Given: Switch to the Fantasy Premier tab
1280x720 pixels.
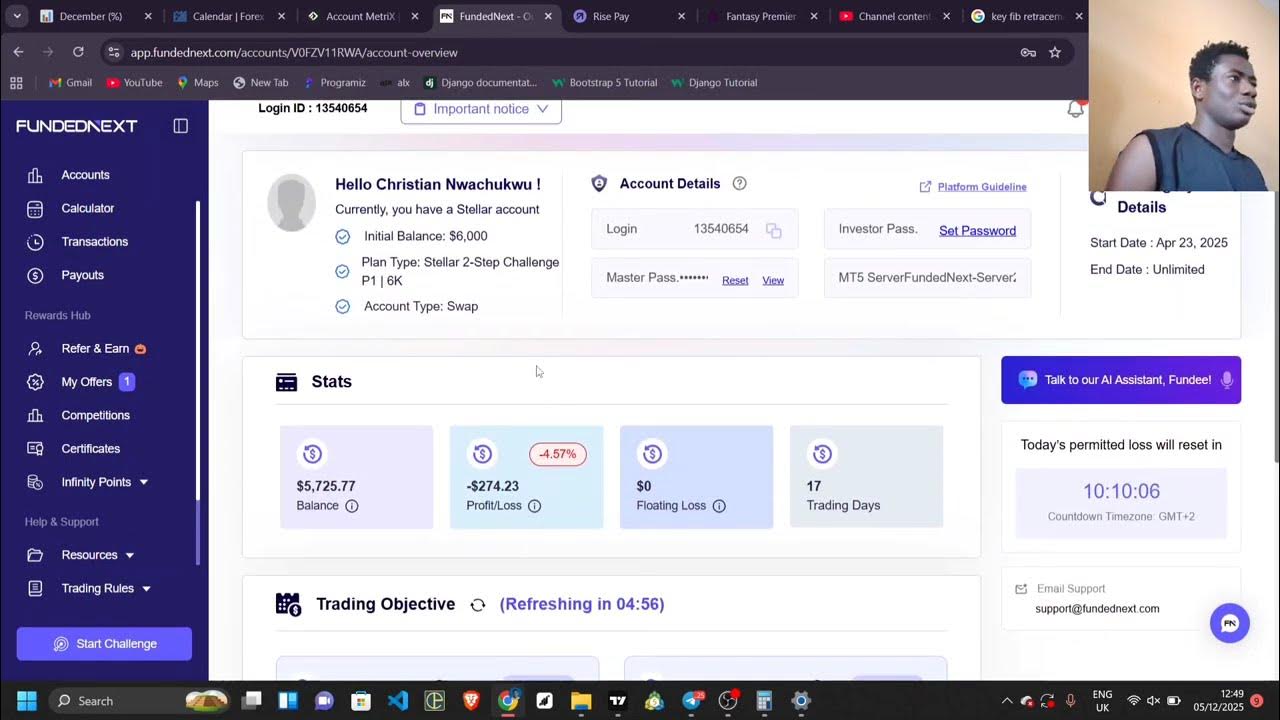Looking at the screenshot, I should pos(763,16).
